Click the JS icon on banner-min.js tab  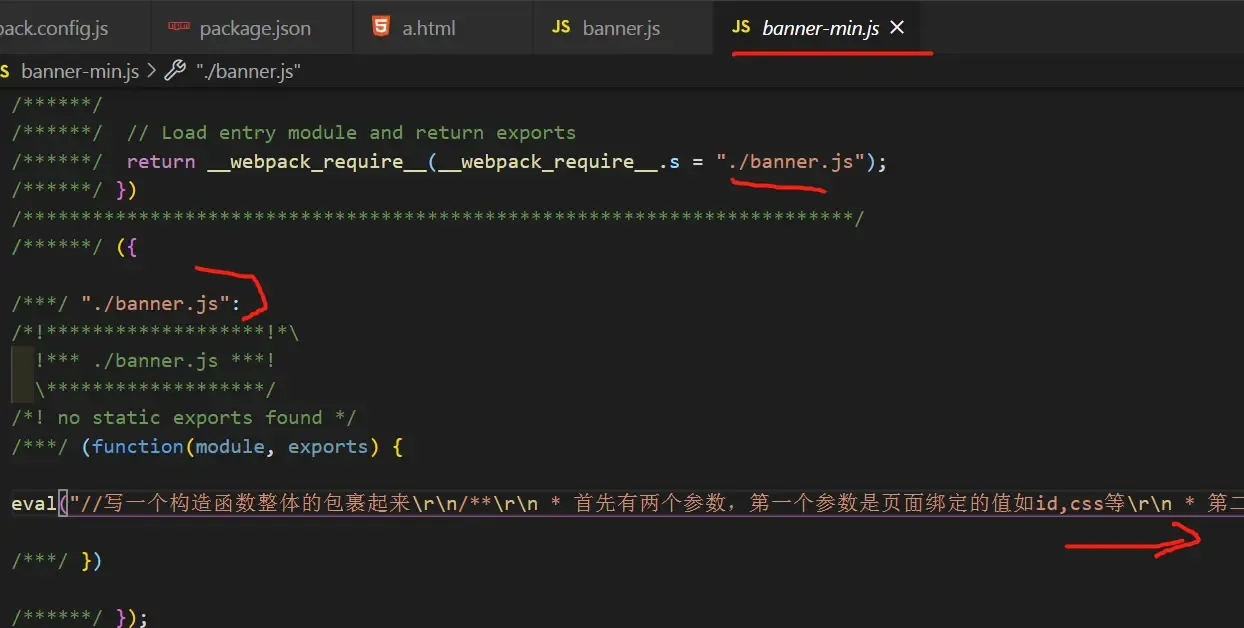[x=740, y=28]
